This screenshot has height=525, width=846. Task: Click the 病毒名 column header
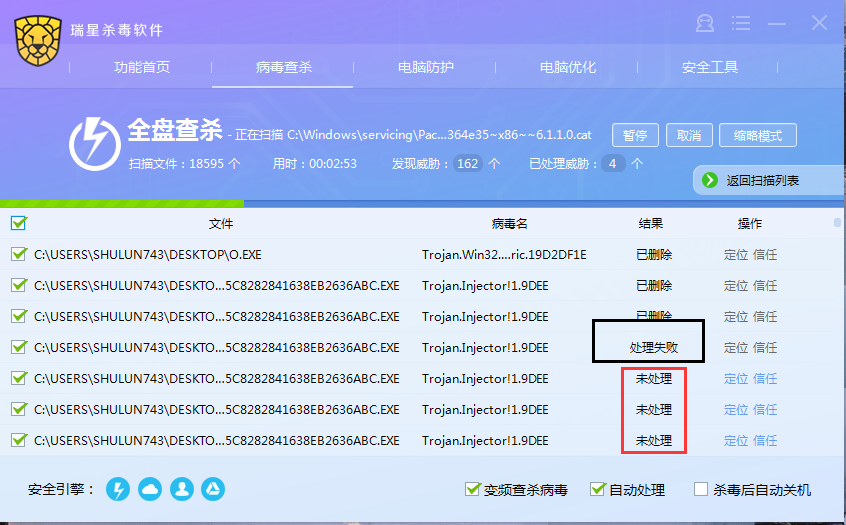pyautogui.click(x=509, y=223)
